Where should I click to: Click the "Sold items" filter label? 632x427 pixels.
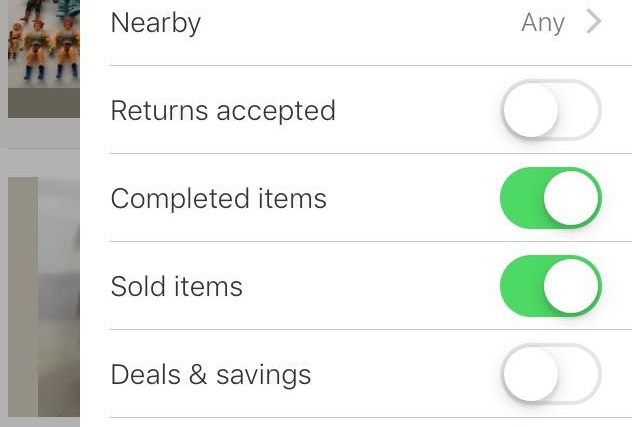click(177, 286)
